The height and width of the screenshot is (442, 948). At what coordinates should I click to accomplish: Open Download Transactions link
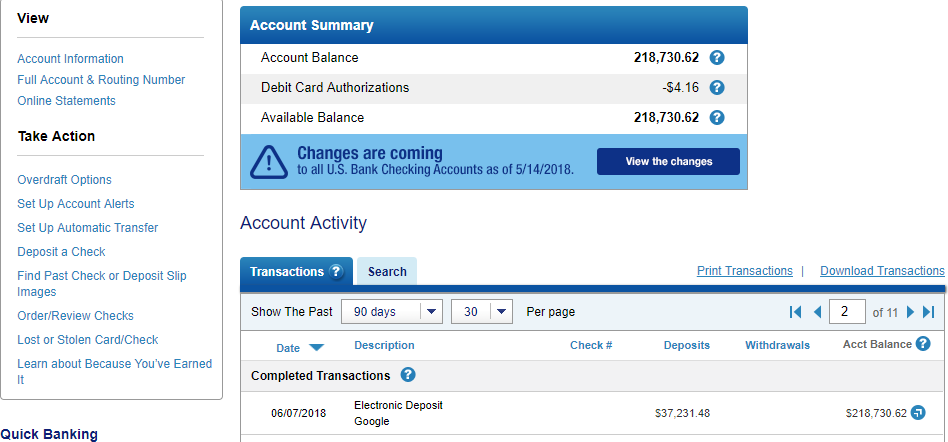click(x=882, y=271)
